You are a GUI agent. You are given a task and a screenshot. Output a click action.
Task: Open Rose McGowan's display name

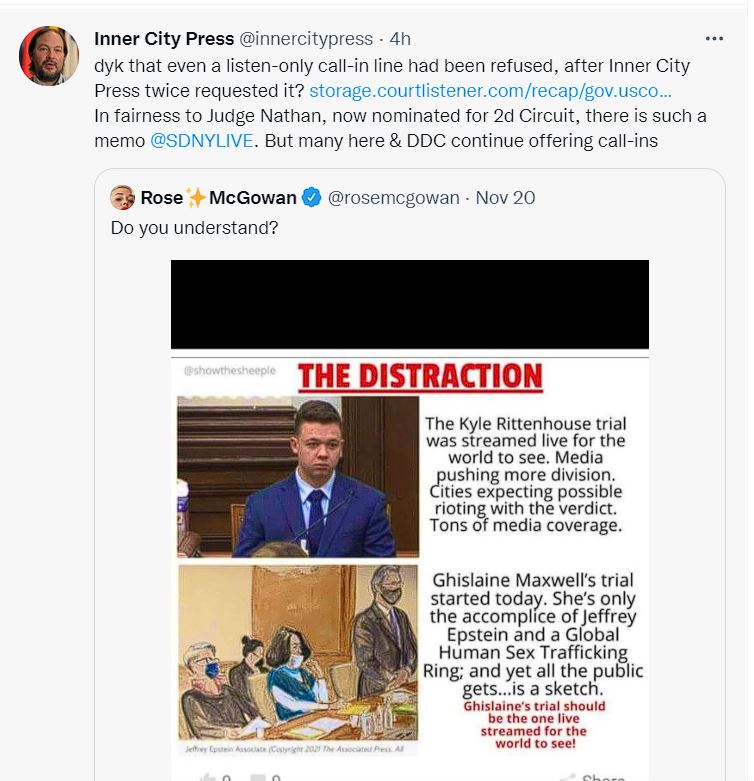pos(218,198)
